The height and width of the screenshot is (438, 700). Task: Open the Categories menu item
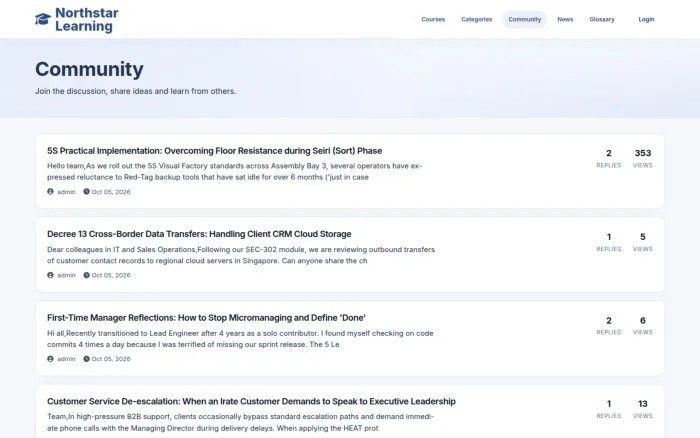(476, 19)
